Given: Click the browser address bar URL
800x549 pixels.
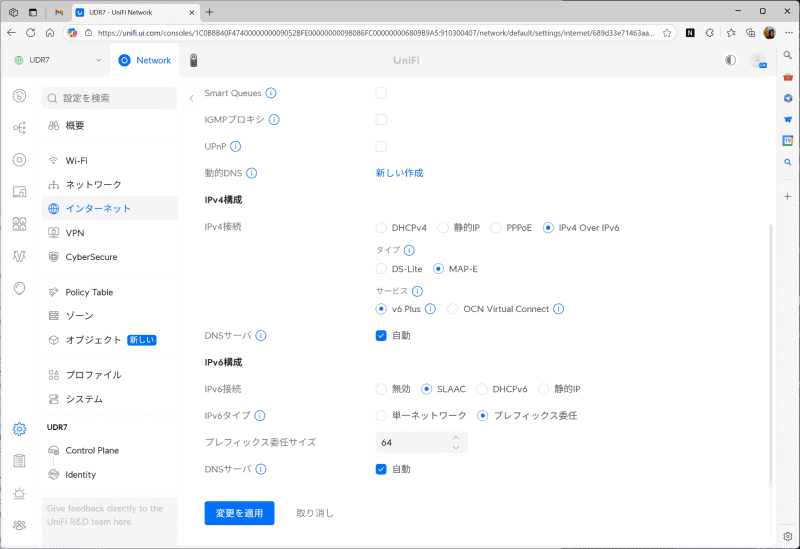Looking at the screenshot, I should tap(376, 33).
